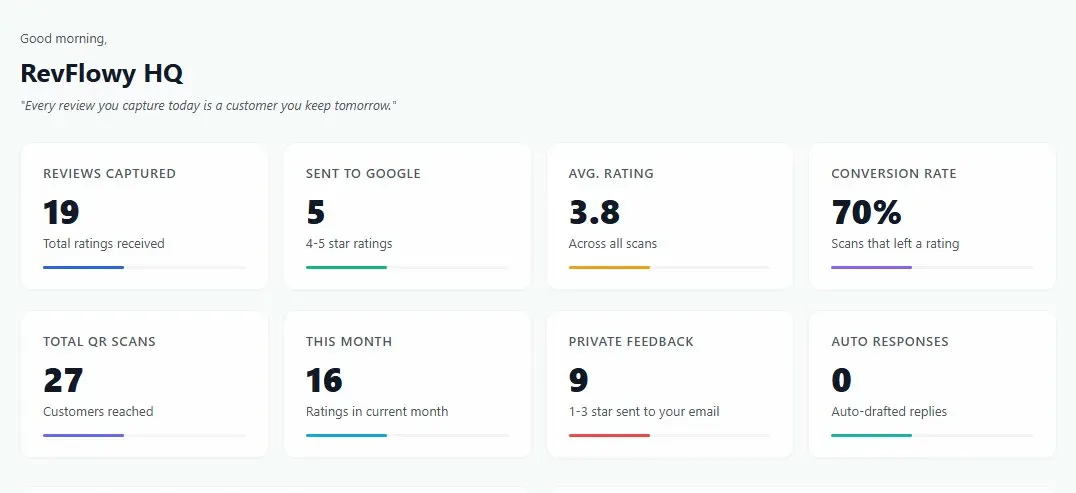Click the blue Reviews Captured progress bar
The height and width of the screenshot is (493, 1076).
click(x=144, y=267)
